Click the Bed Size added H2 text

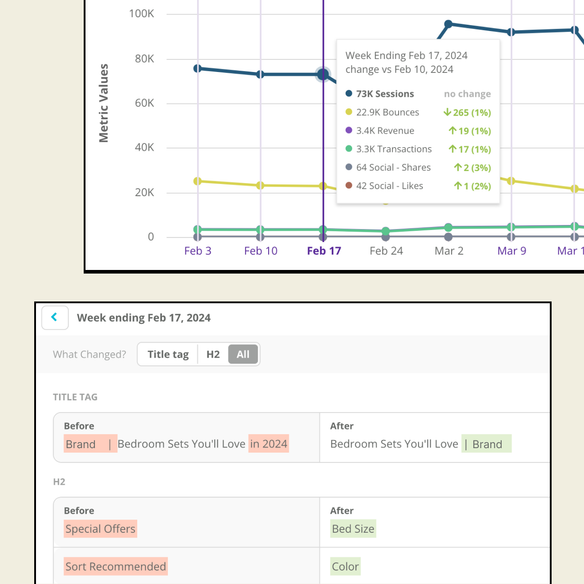353,529
